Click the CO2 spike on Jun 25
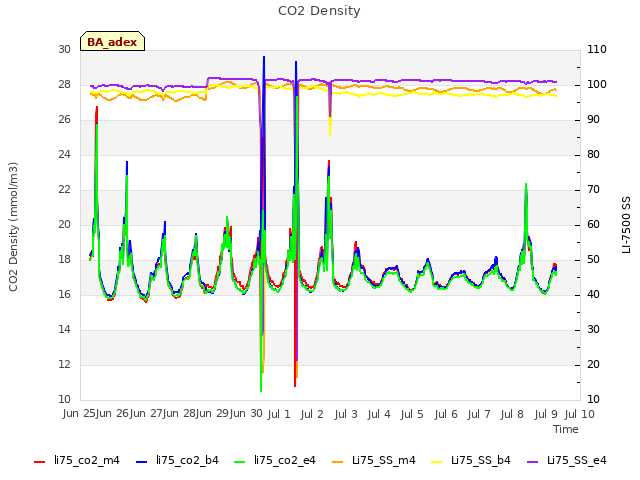640x480 pixels. pyautogui.click(x=97, y=108)
